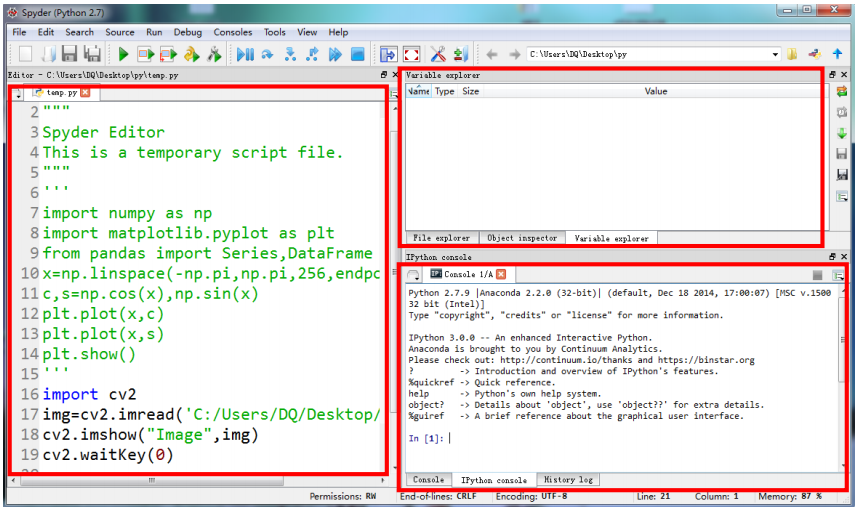This screenshot has width=857, height=510.
Task: Open the File menu
Action: coord(19,32)
